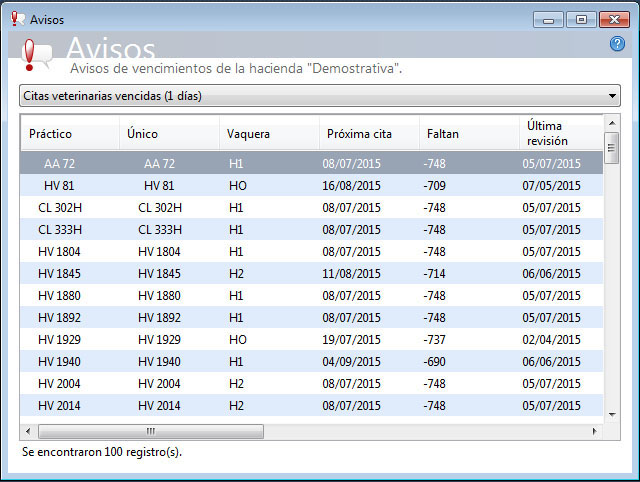Click the vertical scrollbar down arrow

[x=612, y=415]
